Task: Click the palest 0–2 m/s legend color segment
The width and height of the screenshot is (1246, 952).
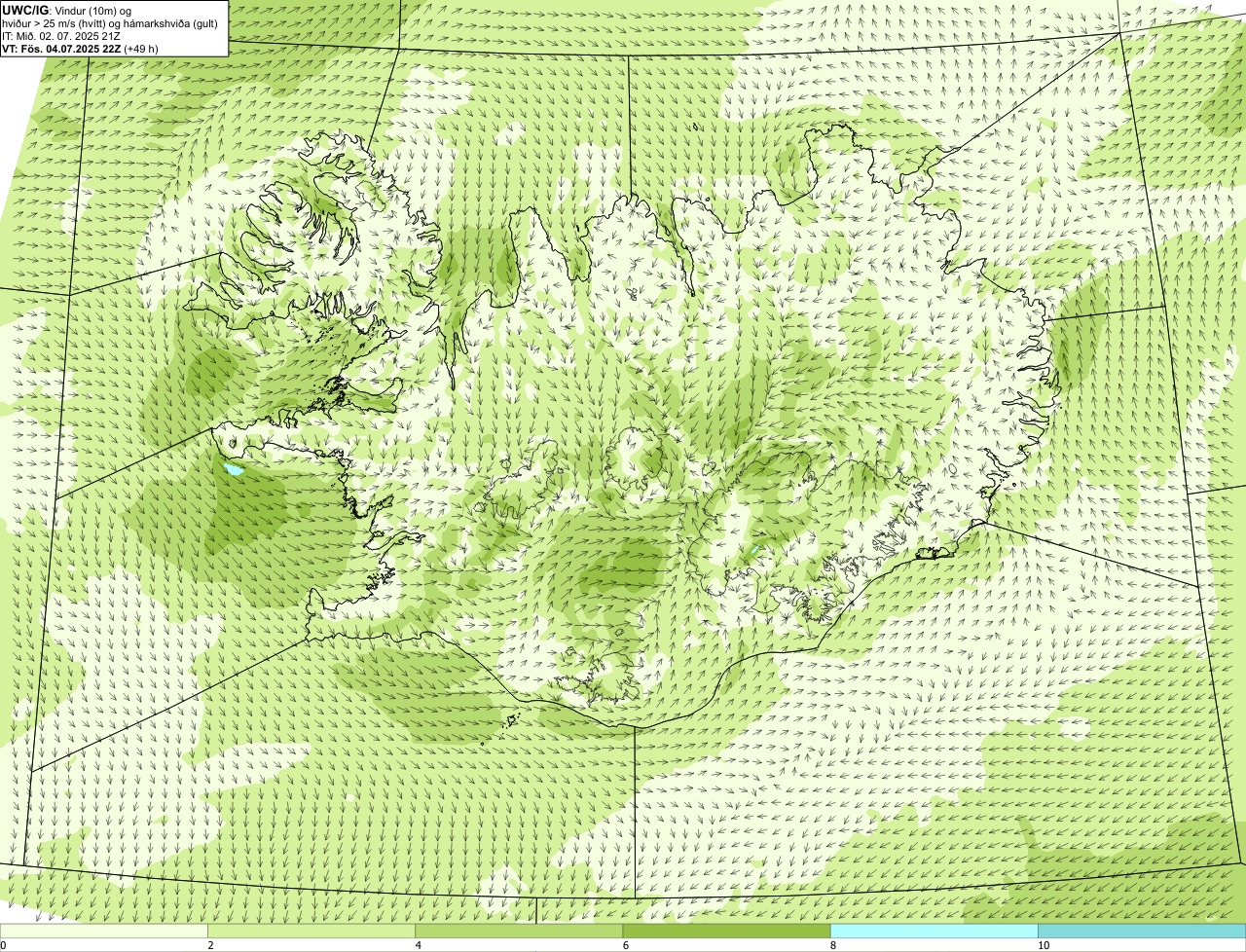Action: 103,932
